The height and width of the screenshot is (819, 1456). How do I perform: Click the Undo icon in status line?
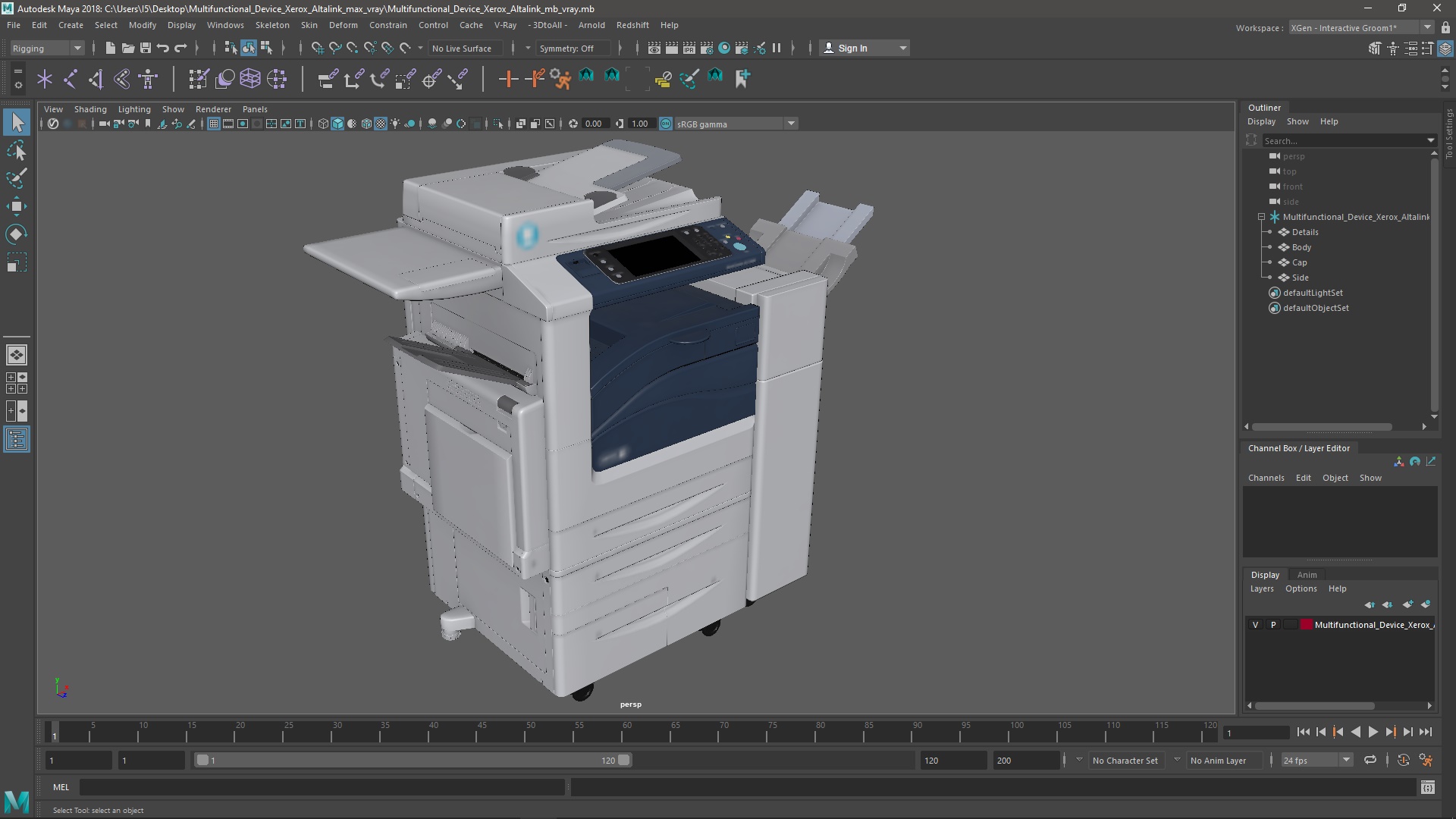click(163, 48)
